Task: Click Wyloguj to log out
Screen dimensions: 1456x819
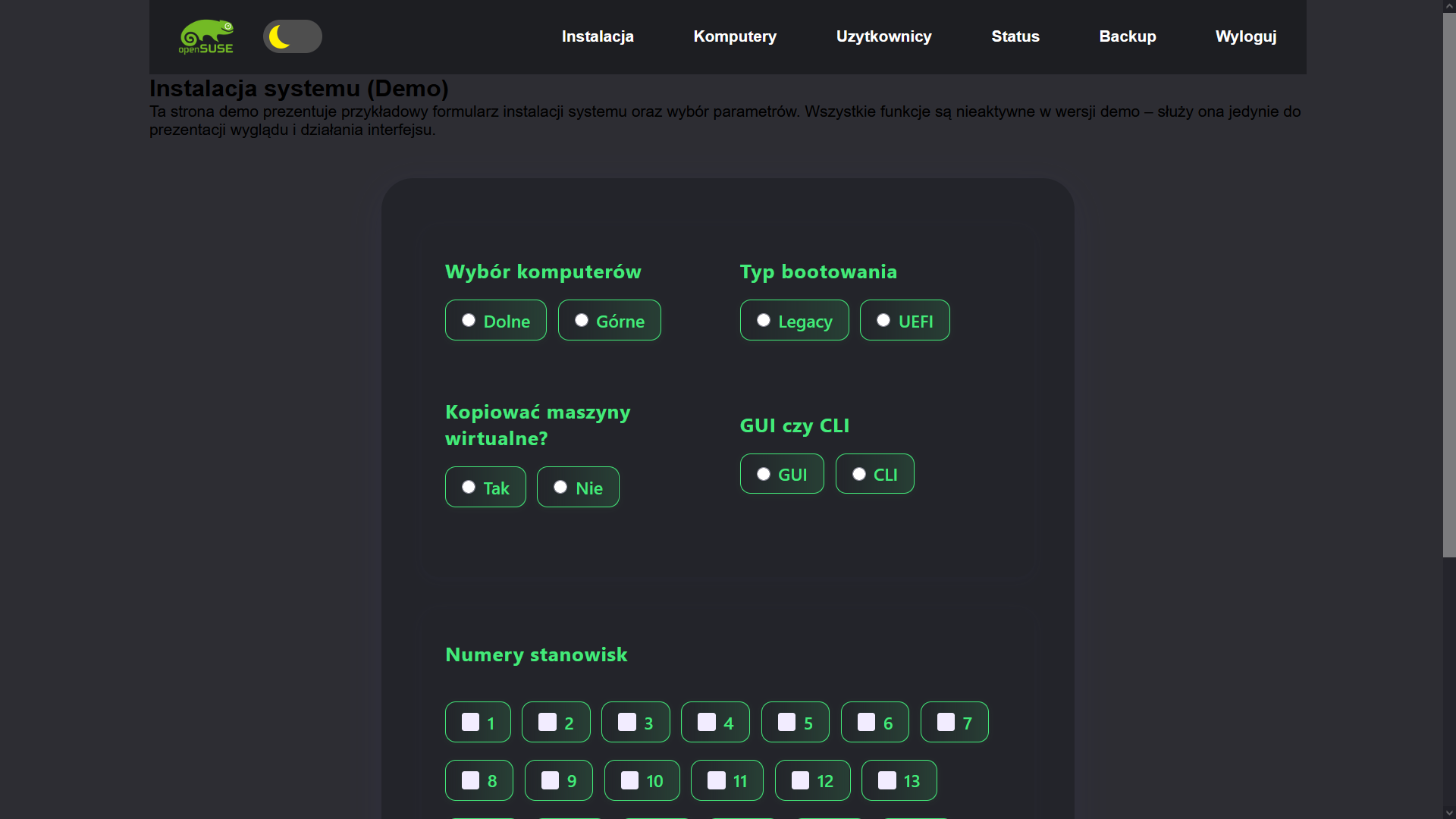Action: [1246, 36]
